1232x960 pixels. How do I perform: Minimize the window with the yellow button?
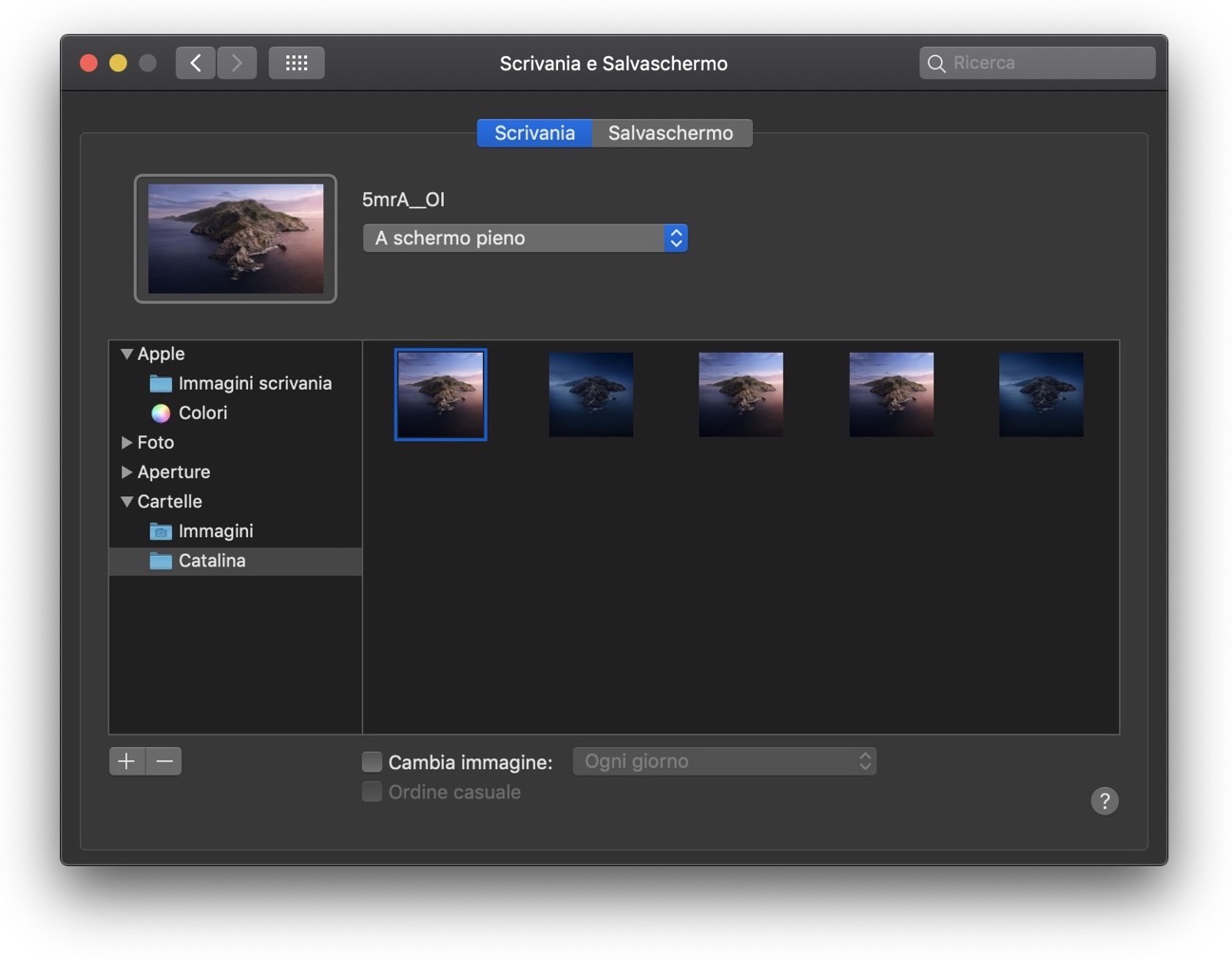(118, 63)
